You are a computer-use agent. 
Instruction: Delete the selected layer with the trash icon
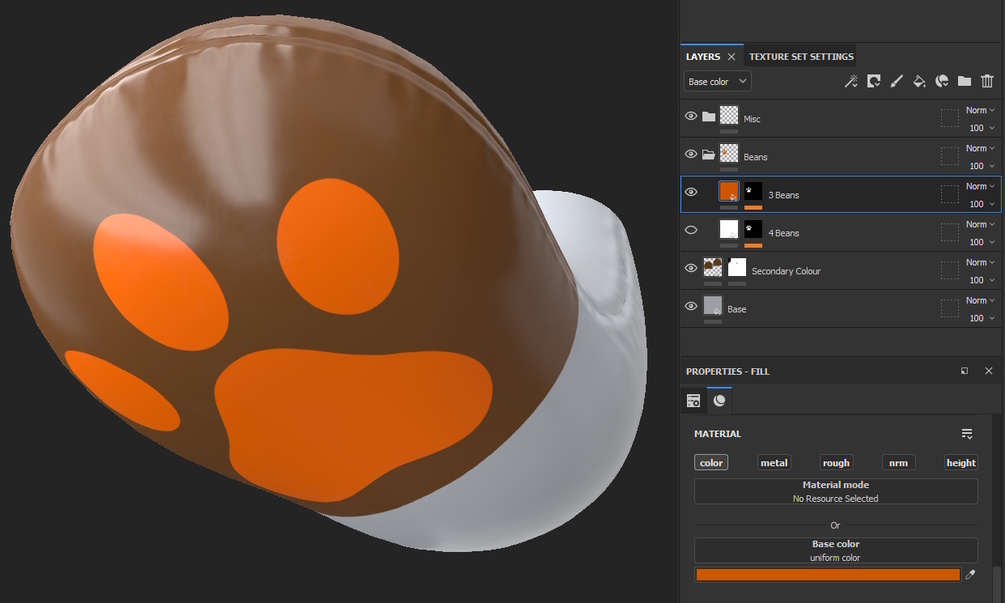(x=987, y=81)
